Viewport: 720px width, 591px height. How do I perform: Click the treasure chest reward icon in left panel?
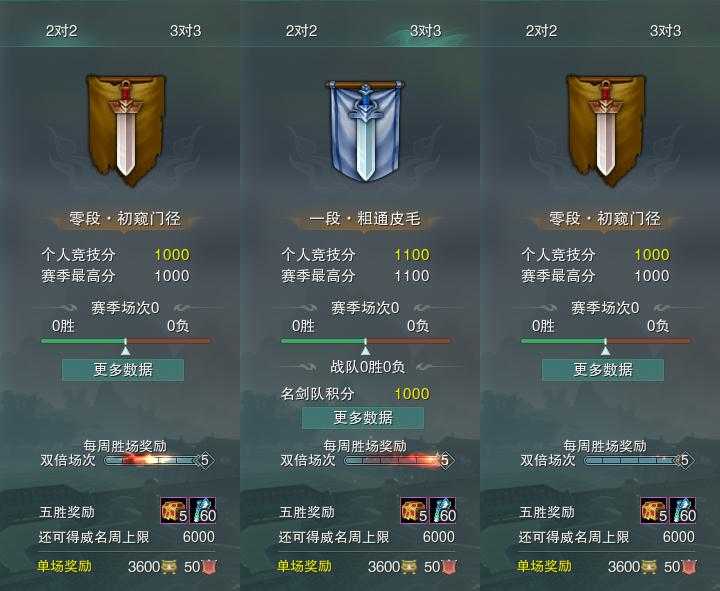174,511
